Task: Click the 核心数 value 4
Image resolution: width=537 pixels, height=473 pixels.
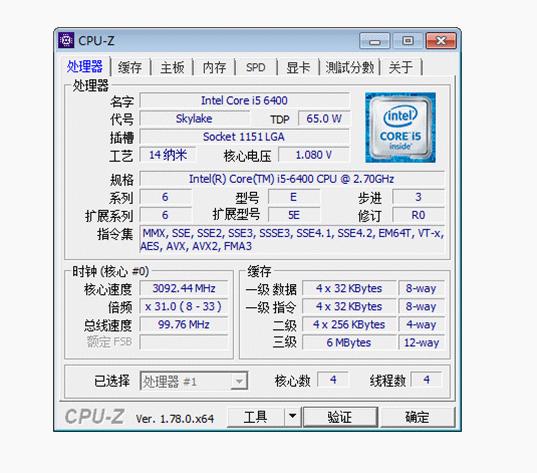Action: pos(333,379)
